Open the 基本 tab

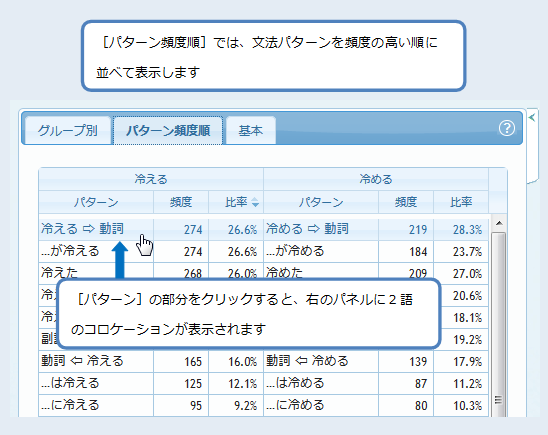tap(251, 130)
